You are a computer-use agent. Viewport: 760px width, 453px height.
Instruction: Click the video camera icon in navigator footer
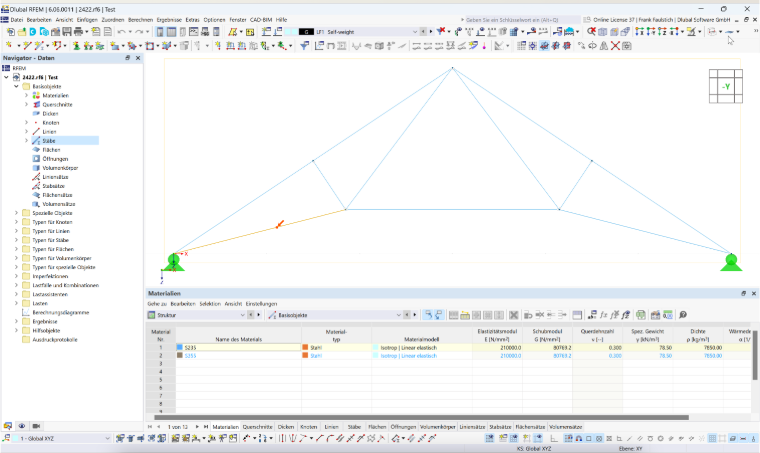coord(36,426)
